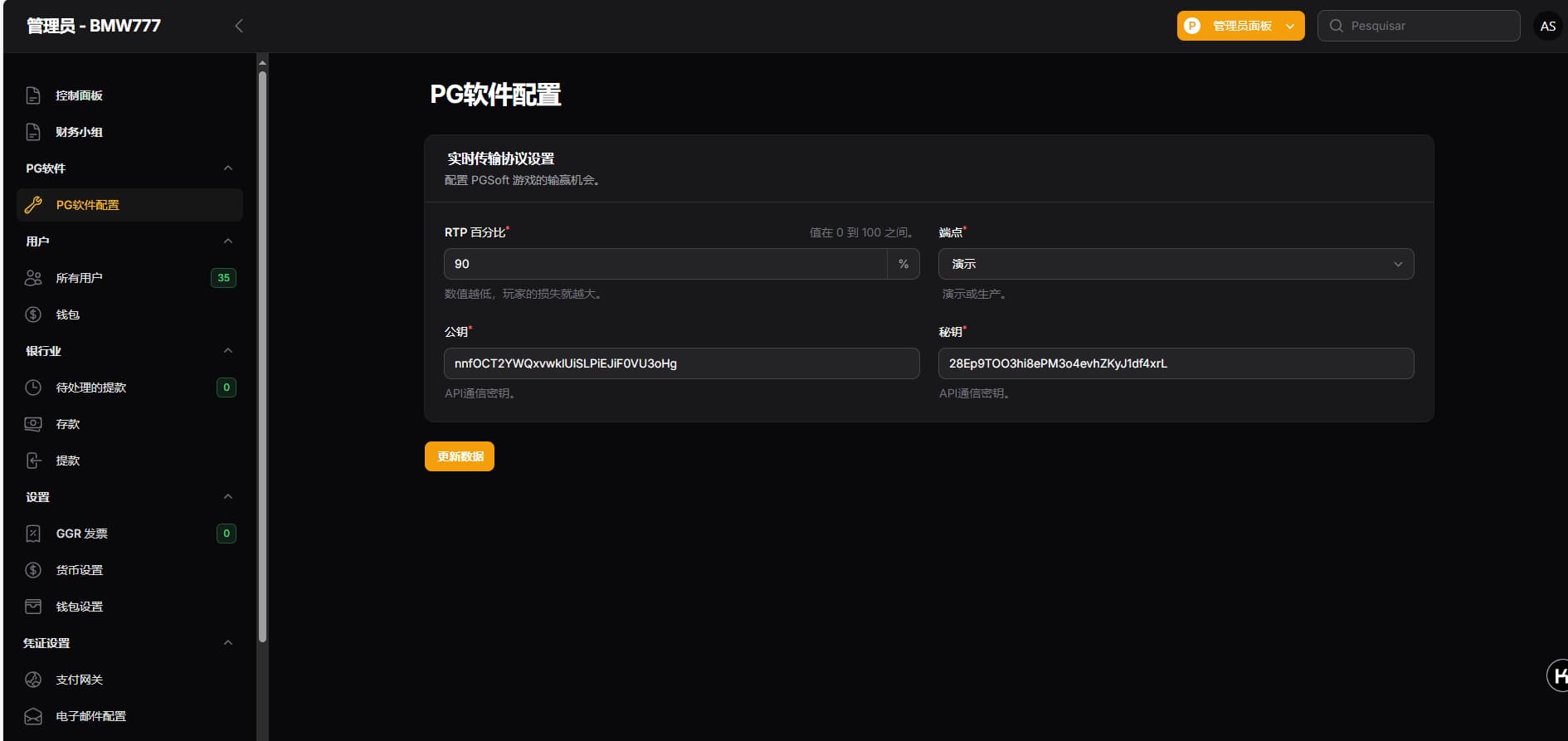
Task: Collapse the PG软件 sidebar section
Action: pos(228,168)
